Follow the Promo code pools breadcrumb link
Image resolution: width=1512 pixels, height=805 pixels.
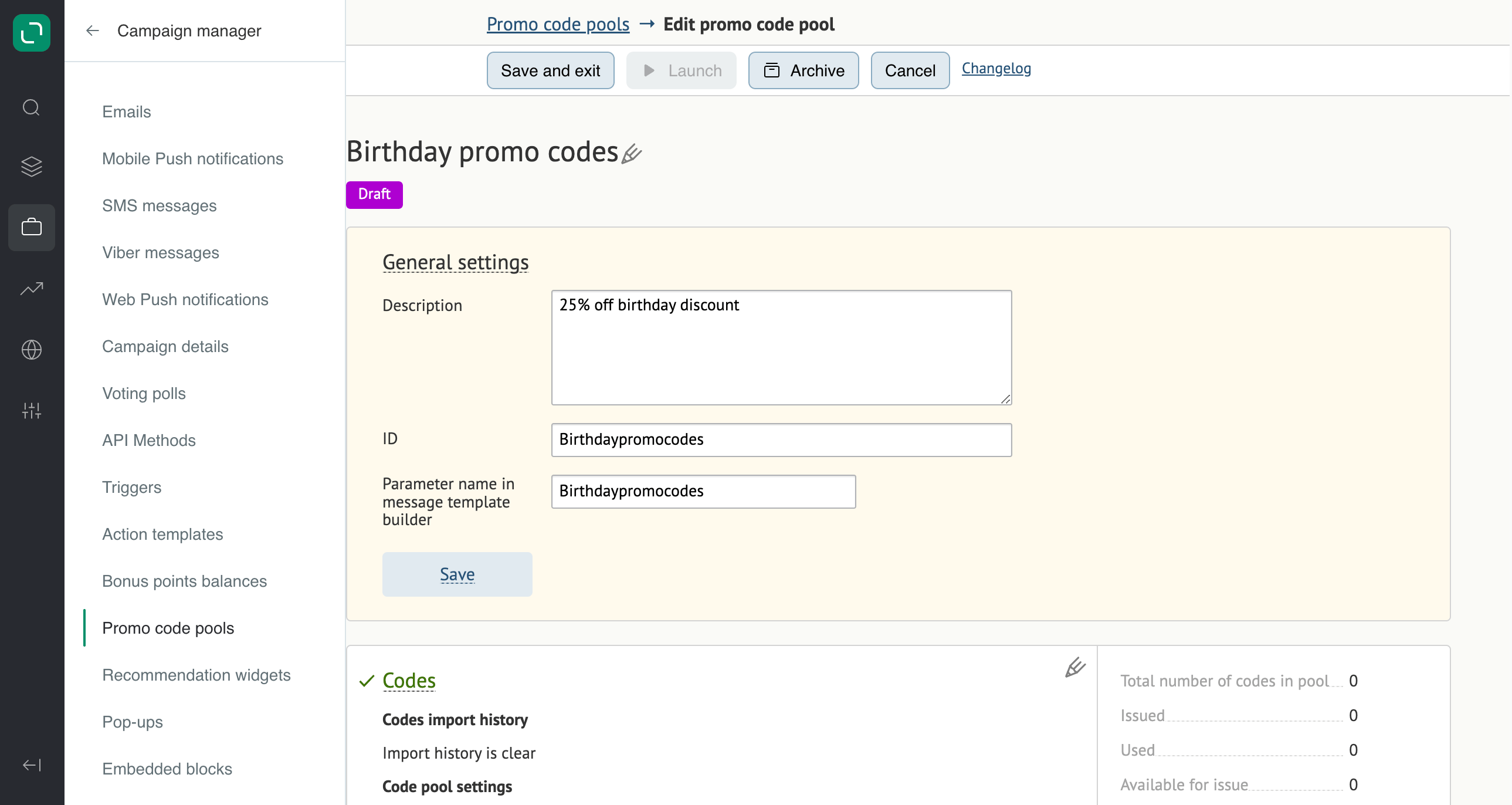558,24
